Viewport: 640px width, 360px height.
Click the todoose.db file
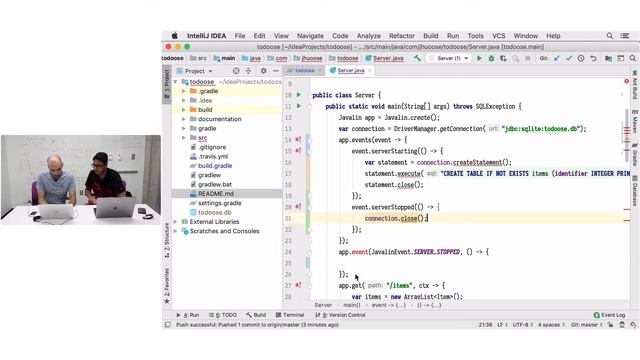215,213
